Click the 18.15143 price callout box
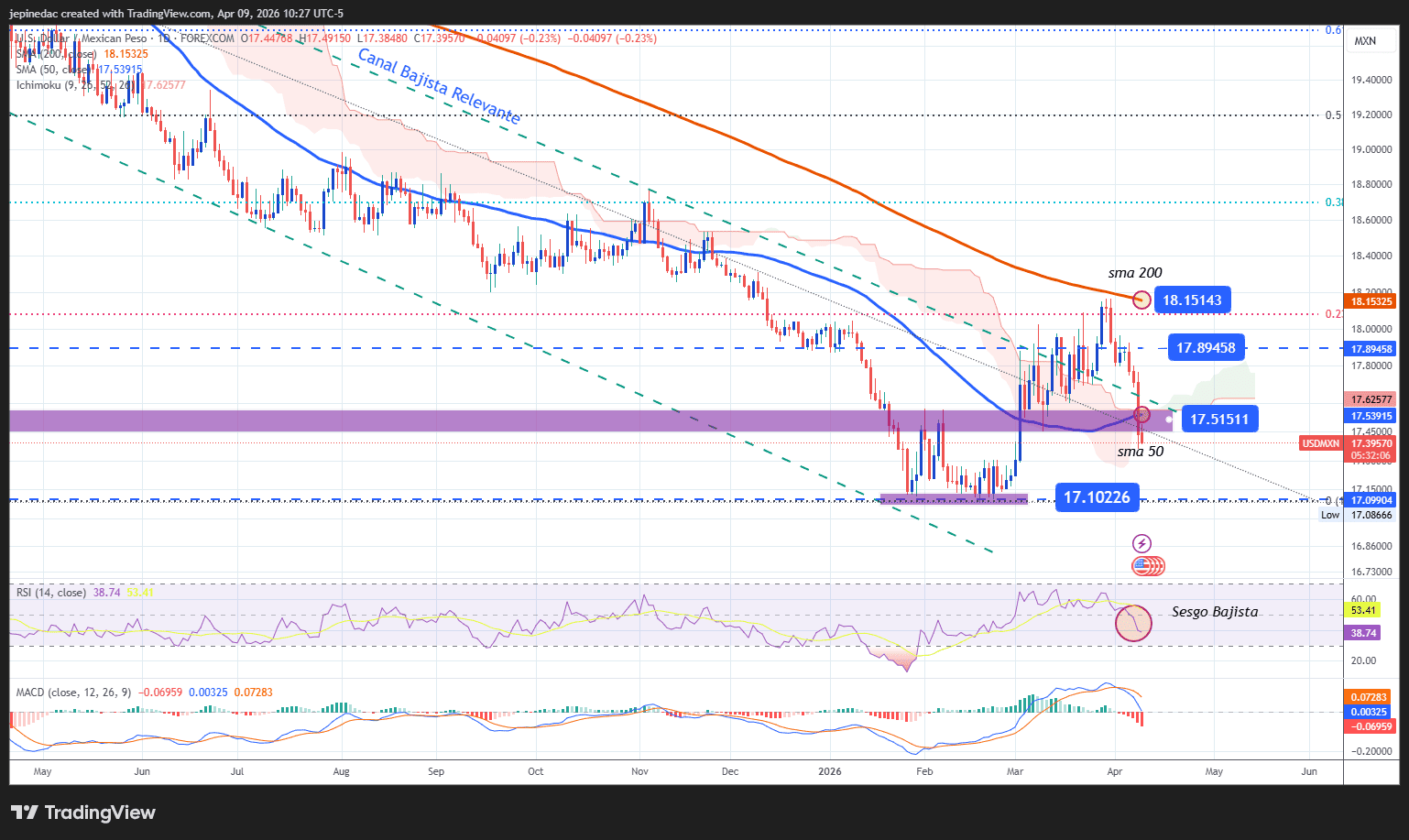Image resolution: width=1409 pixels, height=840 pixels. pos(1192,300)
